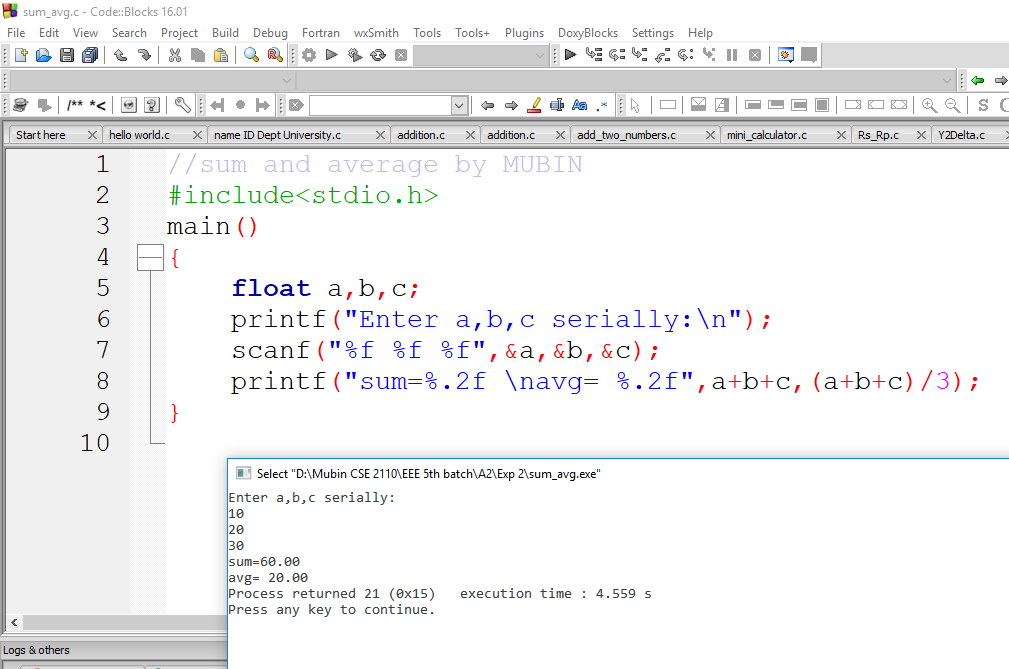Run the program with the green play icon

(x=331, y=55)
